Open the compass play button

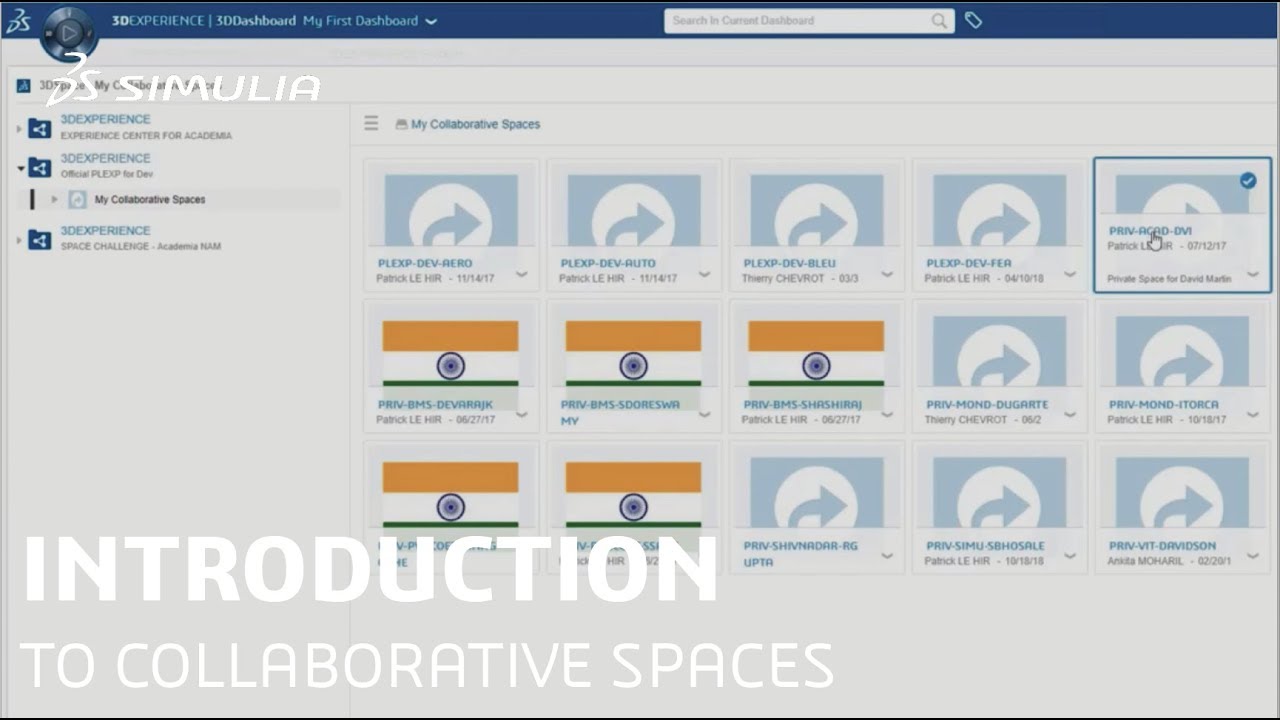click(x=69, y=33)
